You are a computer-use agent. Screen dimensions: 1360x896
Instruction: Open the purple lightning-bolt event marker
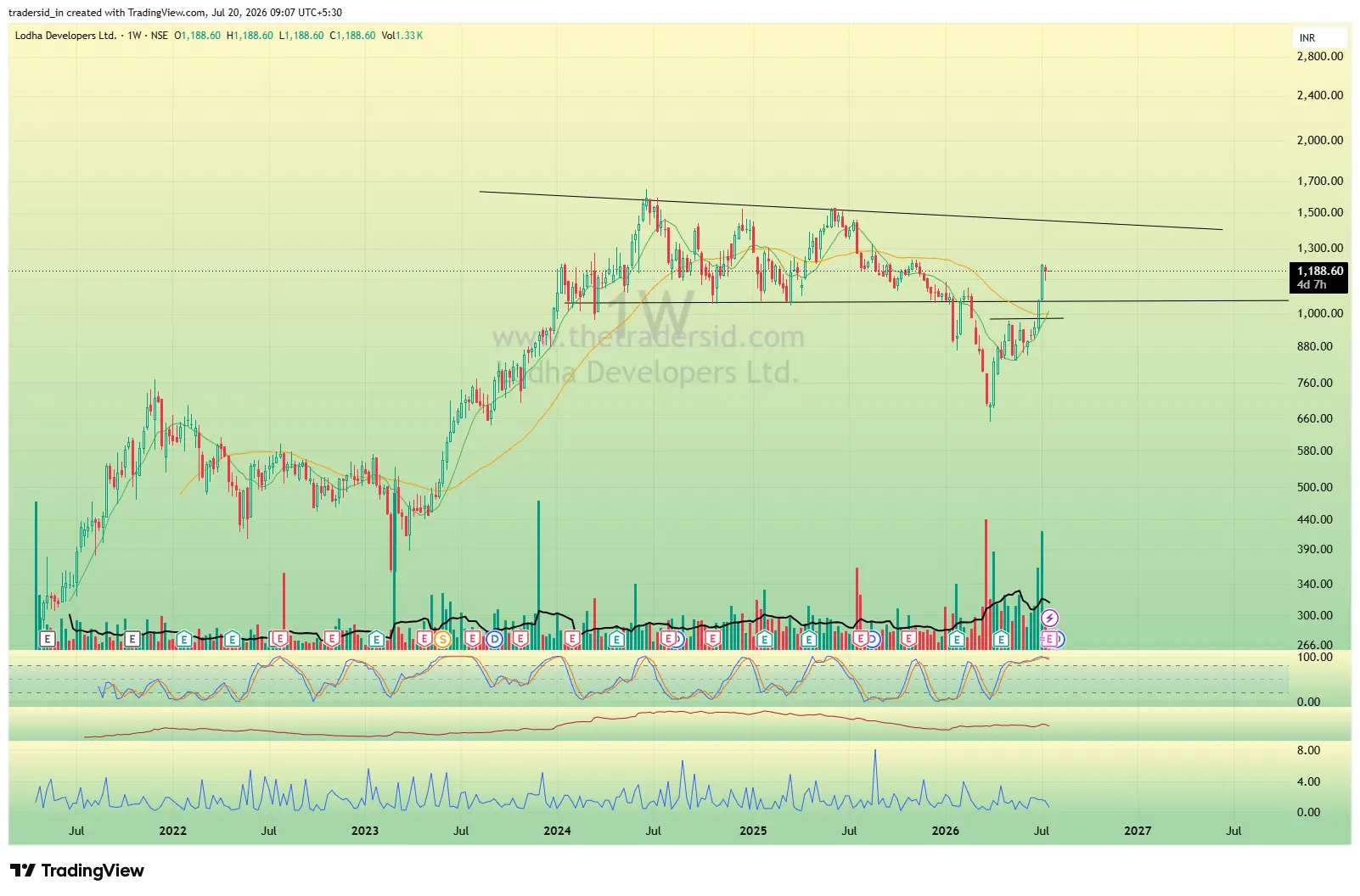1050,619
